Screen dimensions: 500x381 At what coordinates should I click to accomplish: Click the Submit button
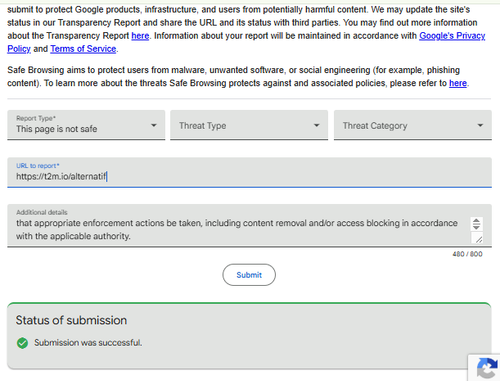(x=249, y=275)
